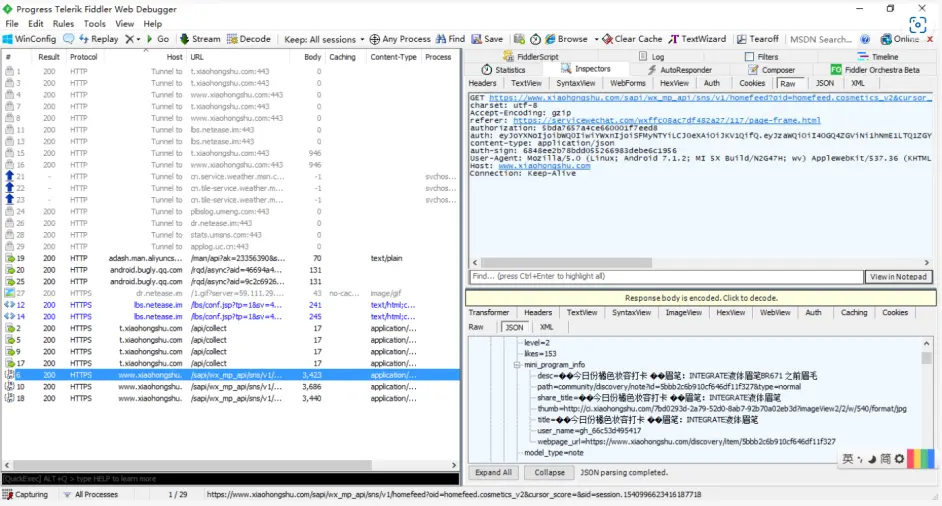The image size is (942, 506).
Task: Collapse the mini_program_info tree node
Action: [x=517, y=365]
